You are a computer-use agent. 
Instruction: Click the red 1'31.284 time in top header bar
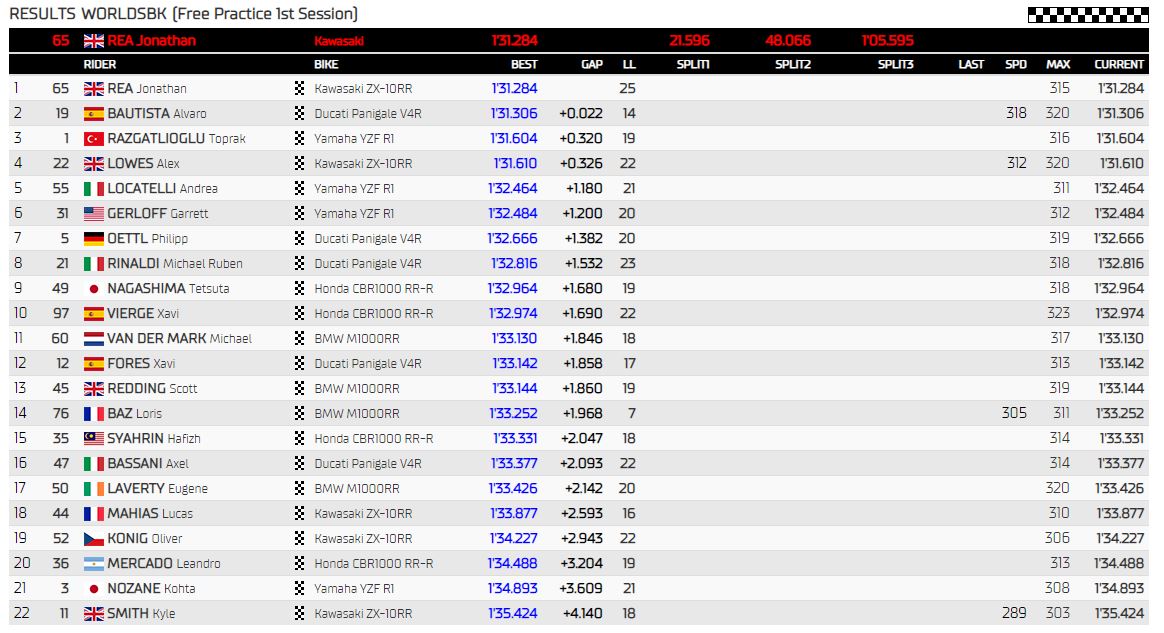coord(514,41)
